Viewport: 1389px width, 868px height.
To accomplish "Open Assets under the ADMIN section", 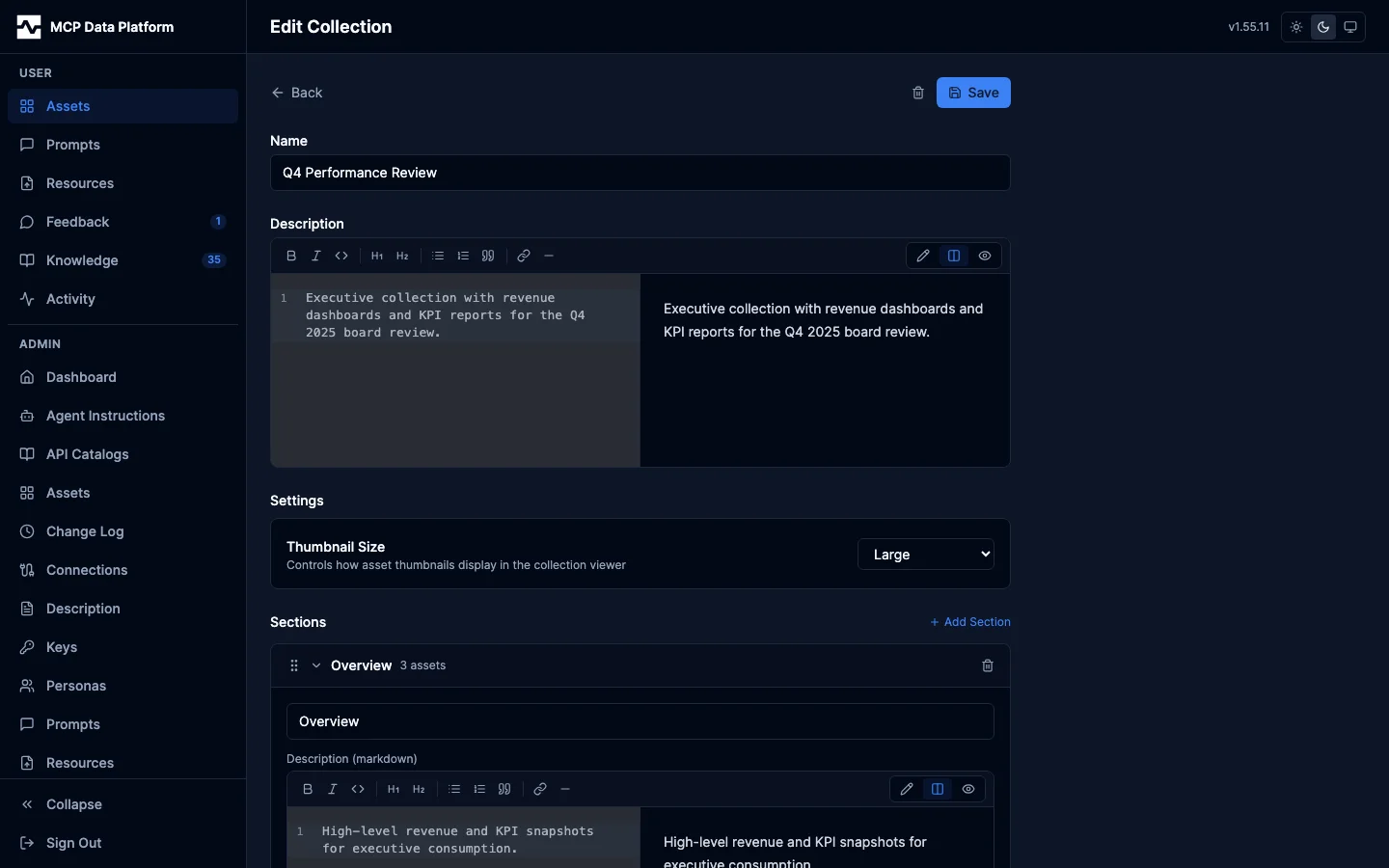I will coord(123,493).
